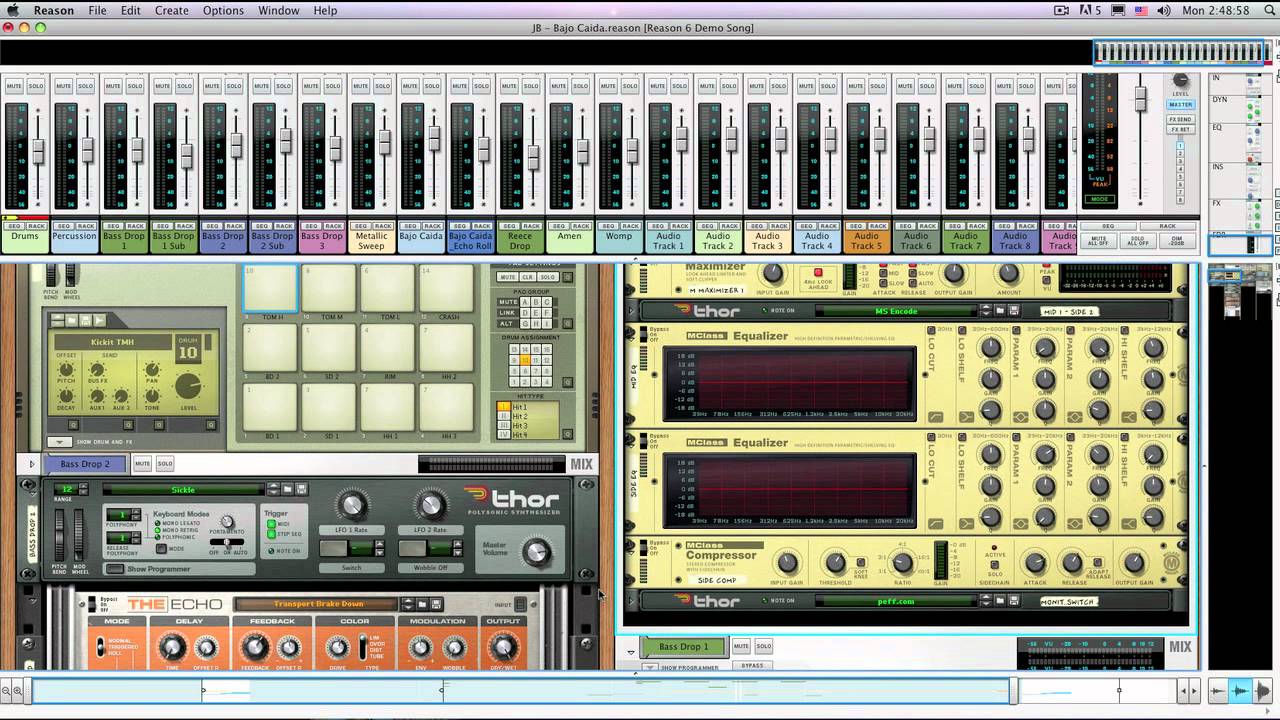Click Percussion channel RACK button

coord(86,226)
